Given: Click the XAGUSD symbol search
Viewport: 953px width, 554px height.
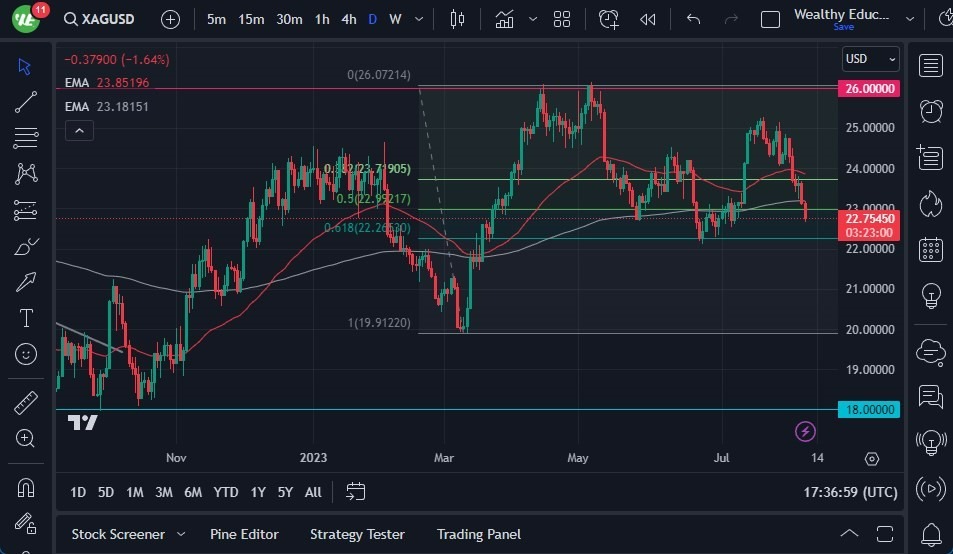Looking at the screenshot, I should [110, 19].
